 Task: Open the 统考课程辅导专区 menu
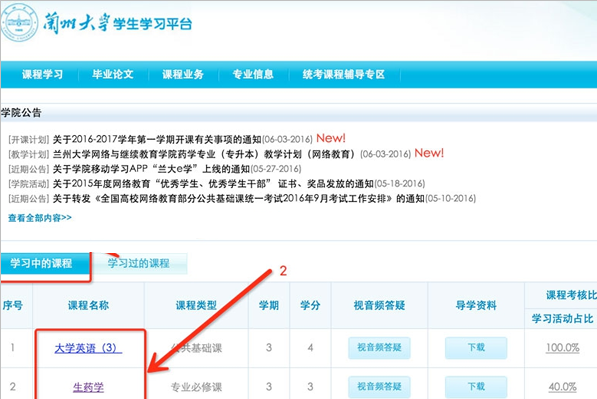[x=344, y=74]
